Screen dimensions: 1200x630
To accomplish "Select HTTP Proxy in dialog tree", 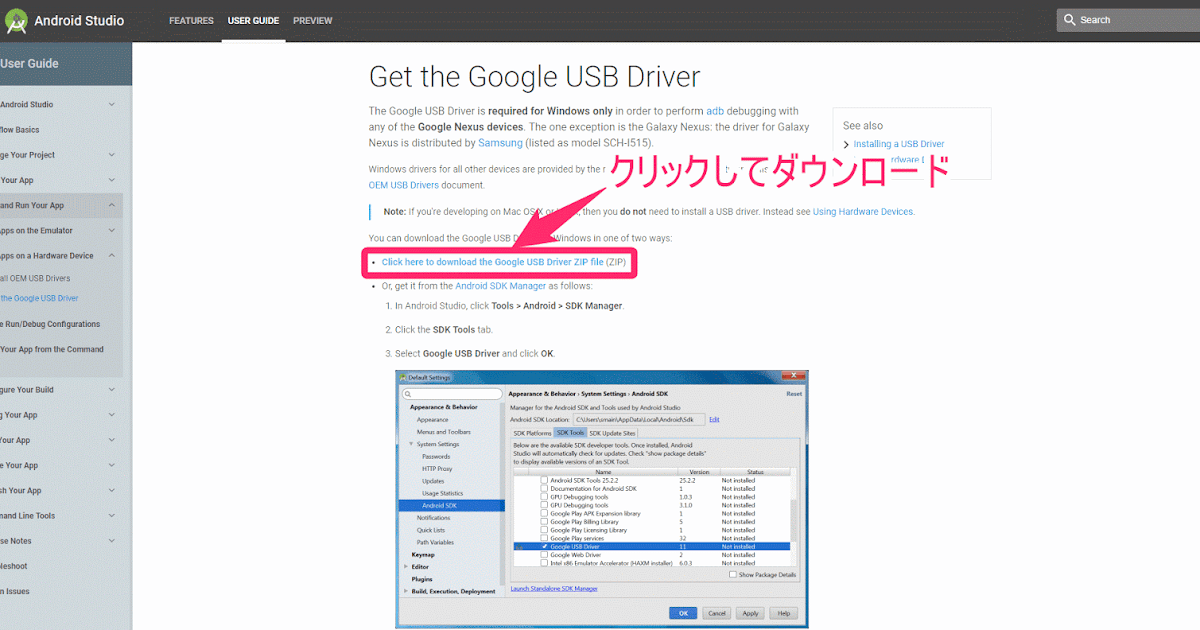I will (x=437, y=469).
